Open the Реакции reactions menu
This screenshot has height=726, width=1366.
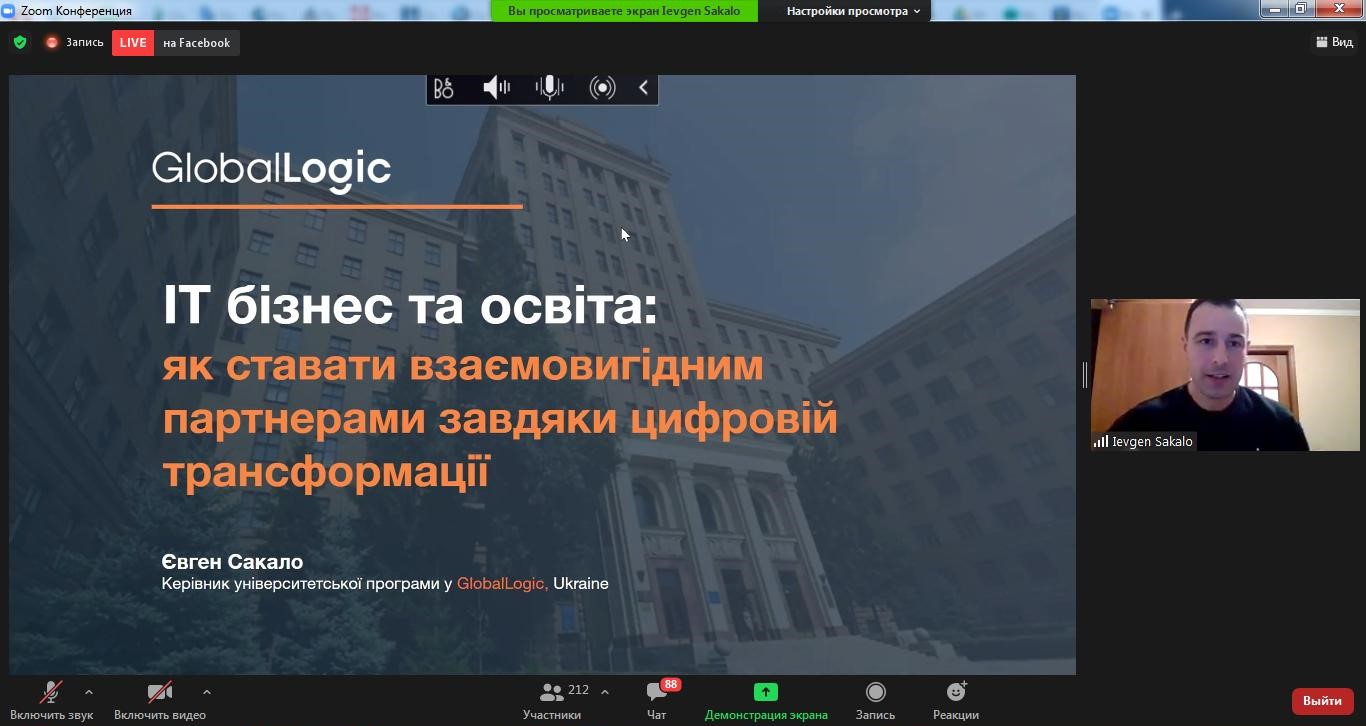pos(956,701)
